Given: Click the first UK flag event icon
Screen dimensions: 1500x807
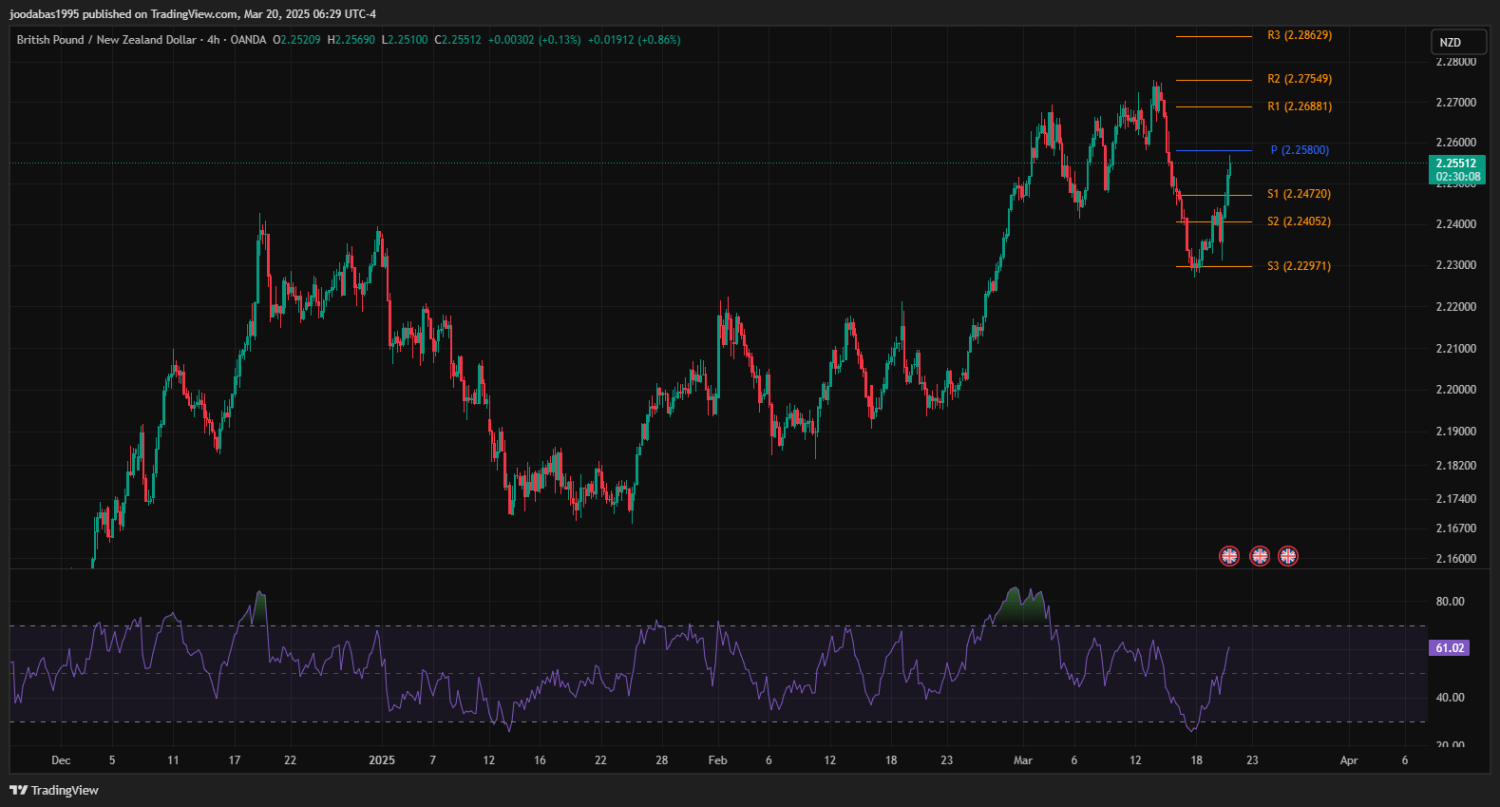Looking at the screenshot, I should point(1229,555).
